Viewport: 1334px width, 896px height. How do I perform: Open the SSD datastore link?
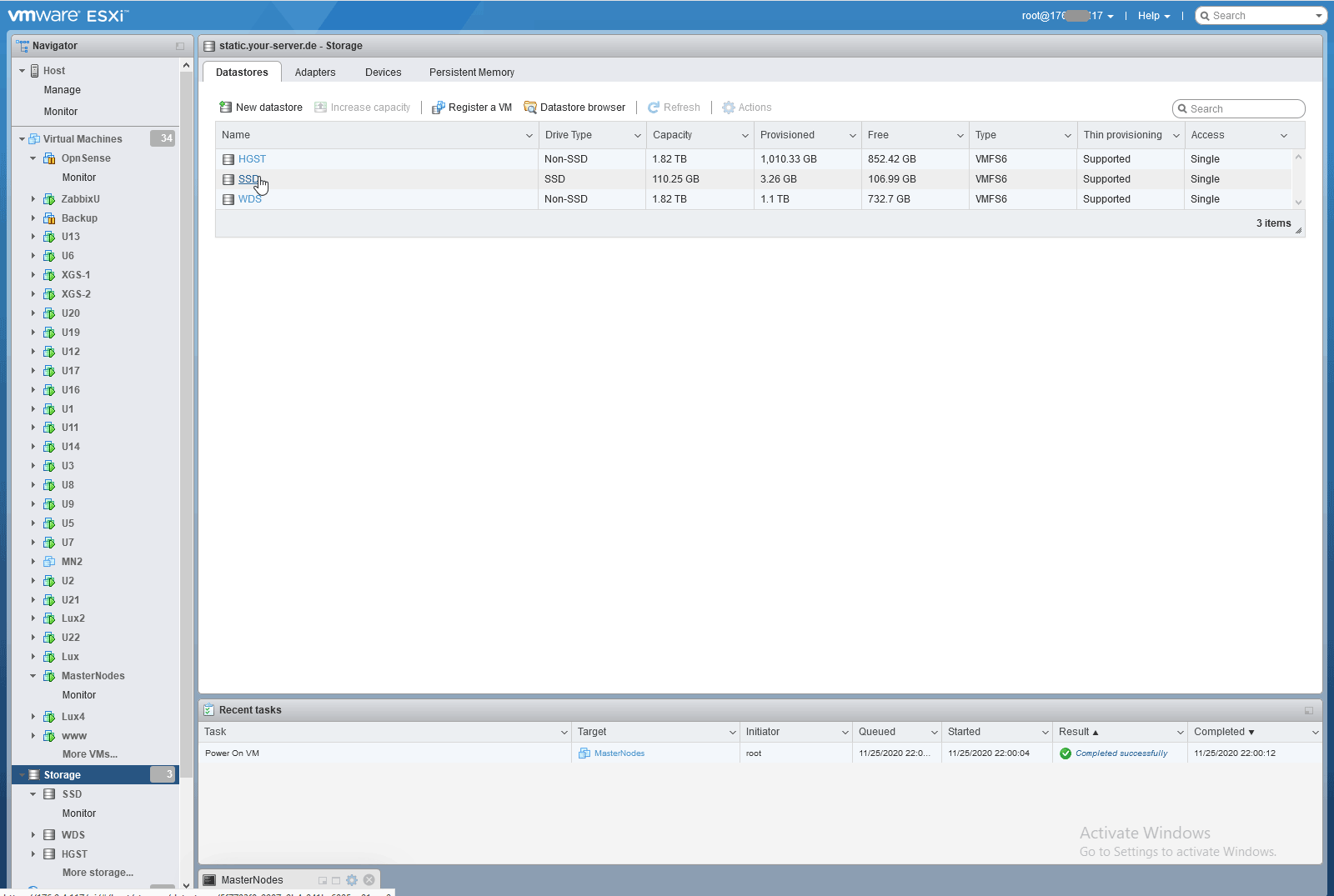point(248,179)
